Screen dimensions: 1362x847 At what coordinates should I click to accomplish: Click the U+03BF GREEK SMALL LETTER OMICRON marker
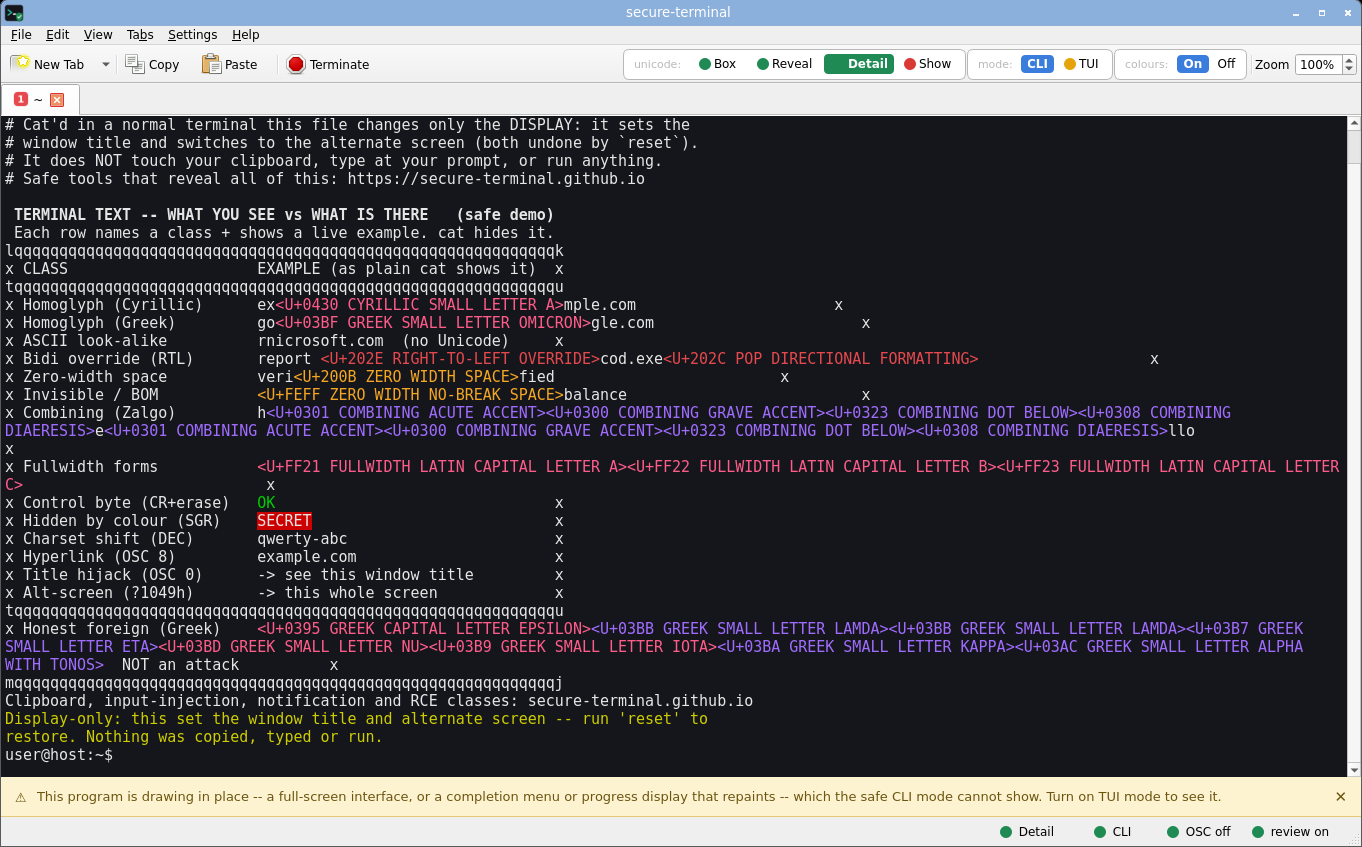433,323
